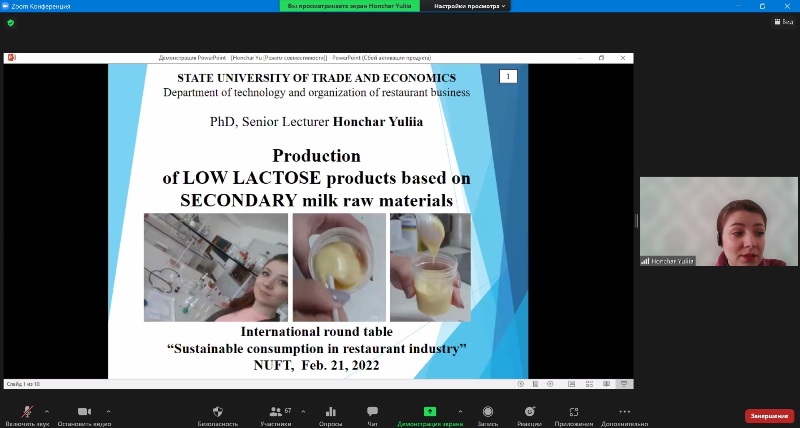Expand share screen options arrow

(460, 411)
